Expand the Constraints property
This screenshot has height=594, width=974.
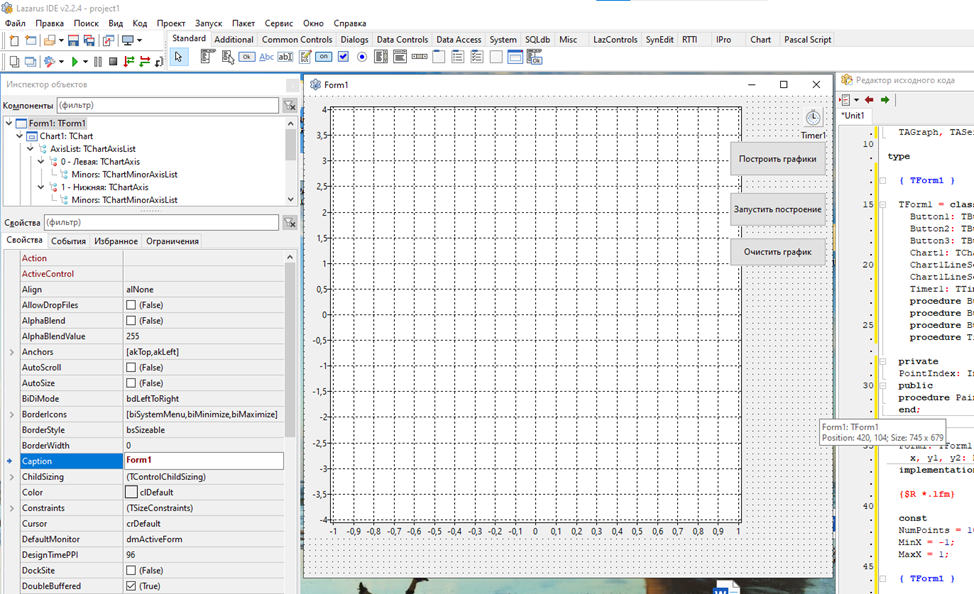point(11,508)
